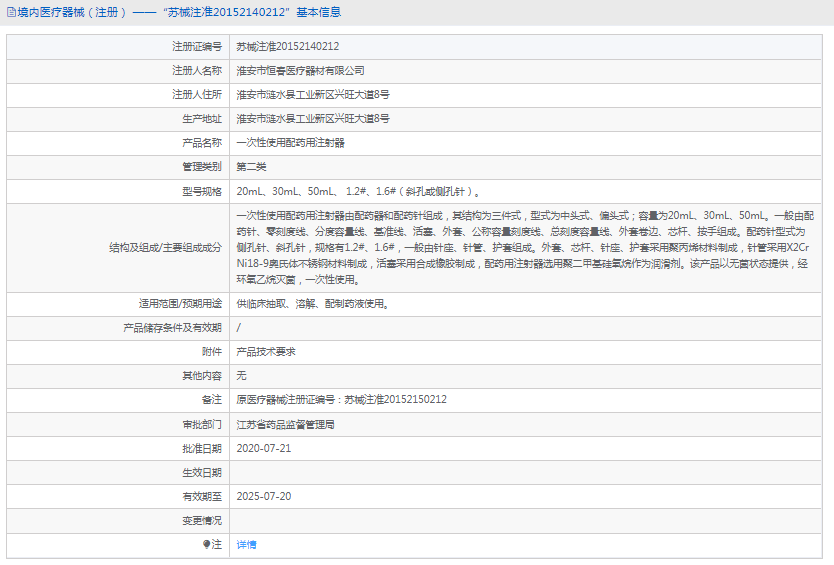Click attachment value 产品技术要求
This screenshot has height=565, width=834.
(266, 351)
